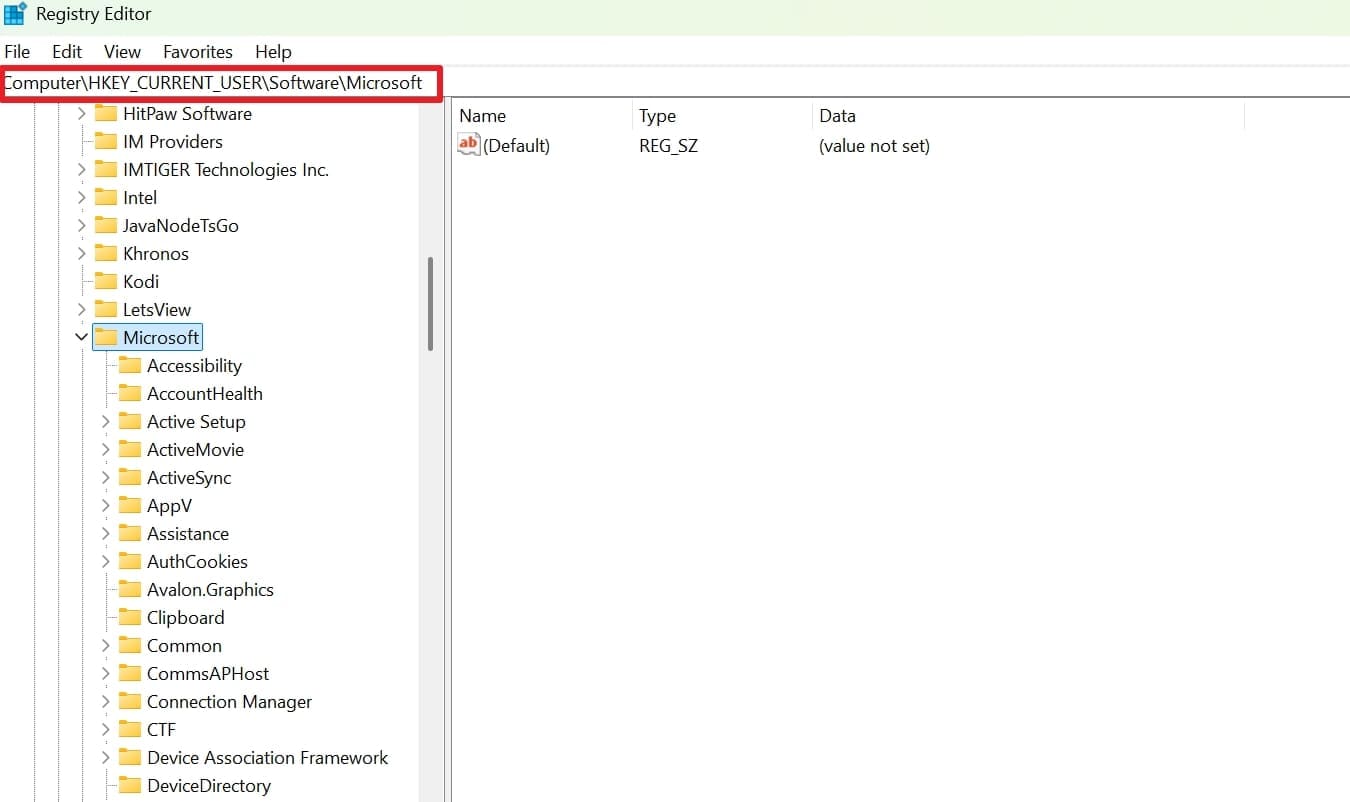Click the tree pane vertical scrollbar thumb
Viewport: 1350px width, 802px height.
[x=430, y=303]
